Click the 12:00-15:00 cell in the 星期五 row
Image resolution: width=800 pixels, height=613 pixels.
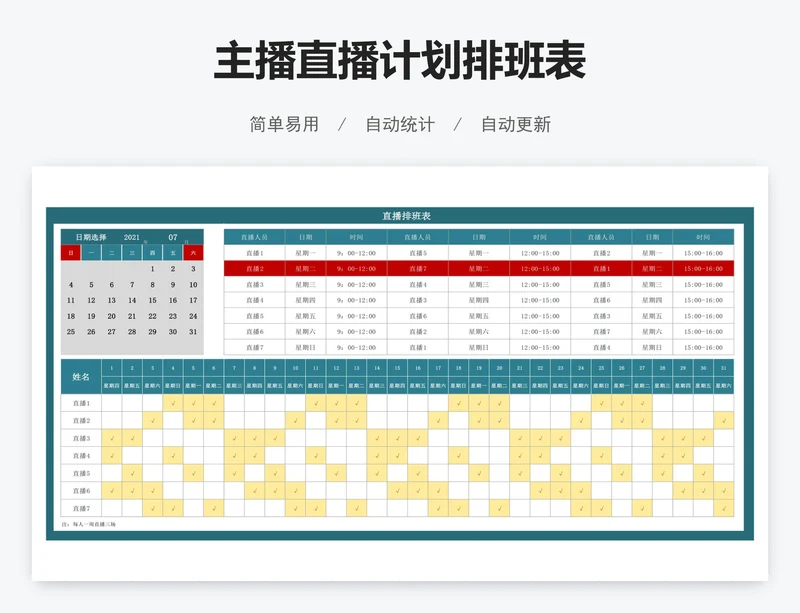coord(540,316)
